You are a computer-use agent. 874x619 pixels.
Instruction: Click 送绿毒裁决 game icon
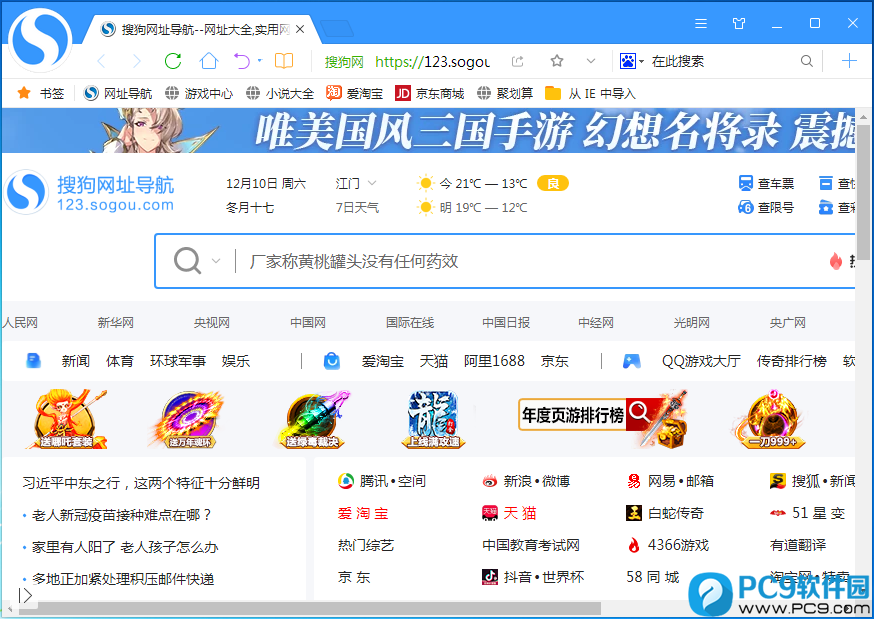[312, 419]
